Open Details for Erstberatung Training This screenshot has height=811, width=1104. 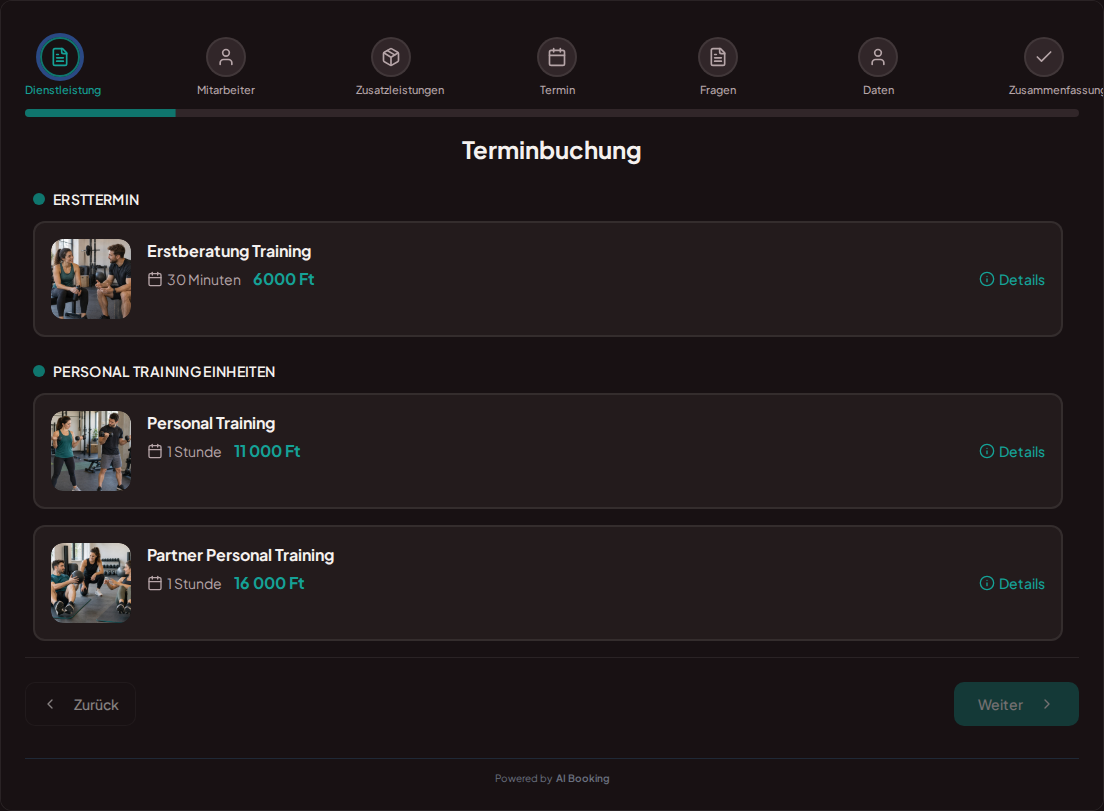click(1012, 279)
